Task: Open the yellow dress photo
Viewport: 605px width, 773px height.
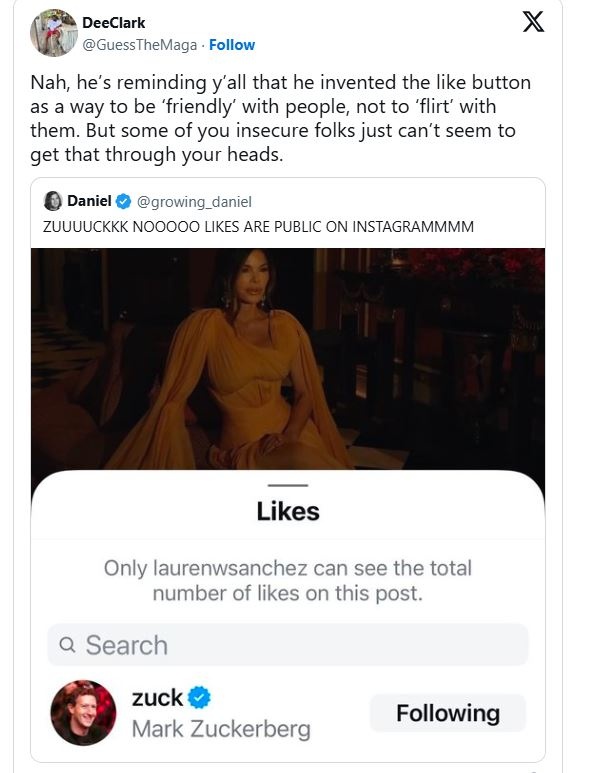Action: [288, 360]
